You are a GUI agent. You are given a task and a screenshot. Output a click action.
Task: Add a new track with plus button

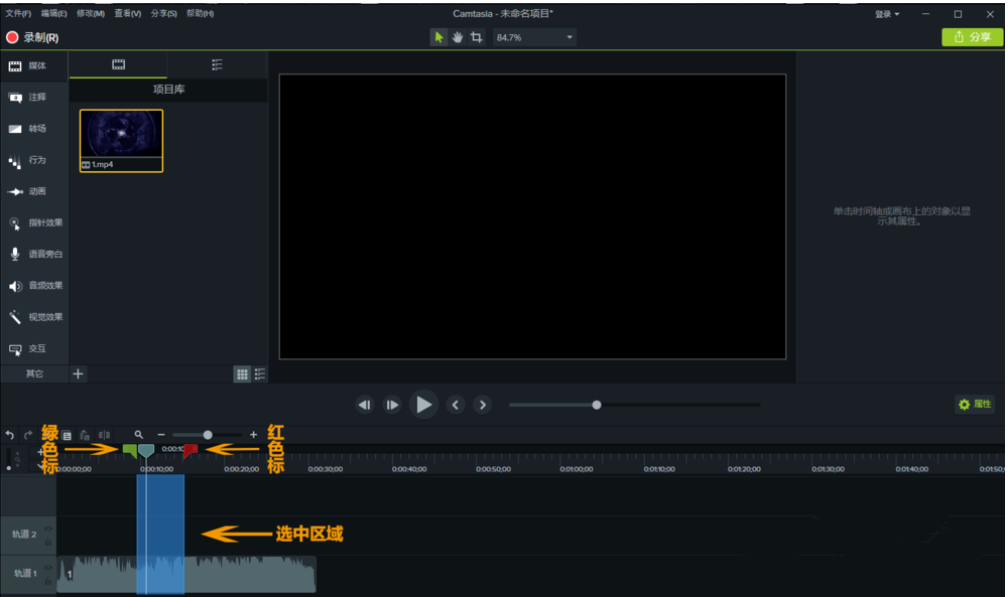(x=40, y=452)
